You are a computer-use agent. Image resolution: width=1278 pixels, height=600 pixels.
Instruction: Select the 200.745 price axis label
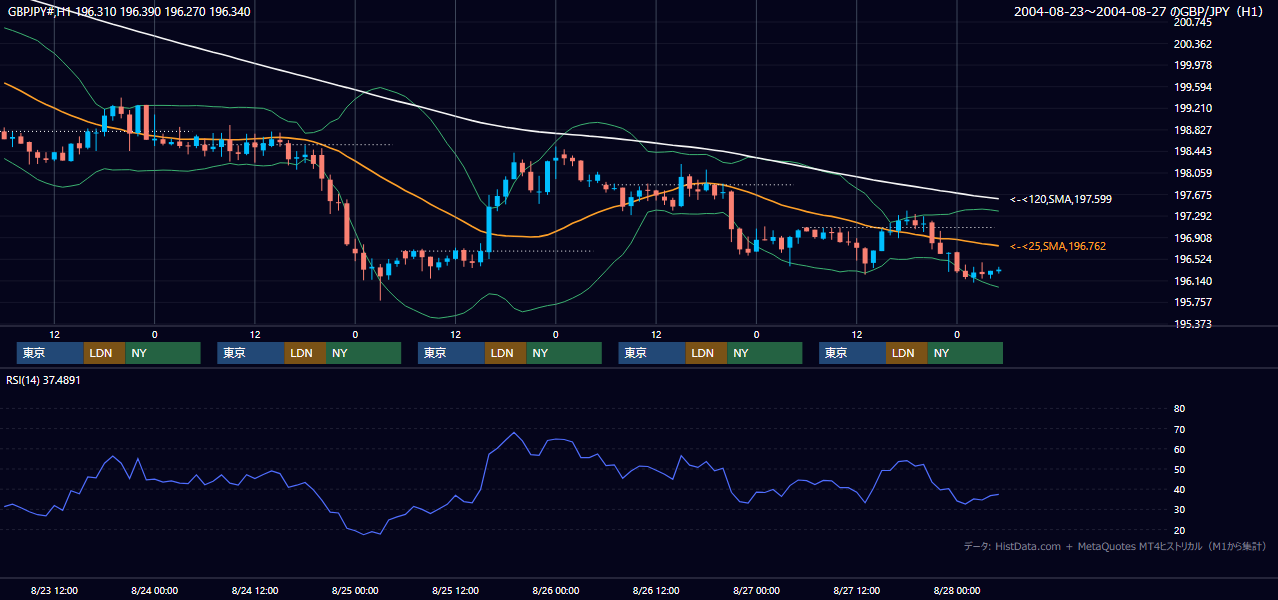pos(1193,22)
